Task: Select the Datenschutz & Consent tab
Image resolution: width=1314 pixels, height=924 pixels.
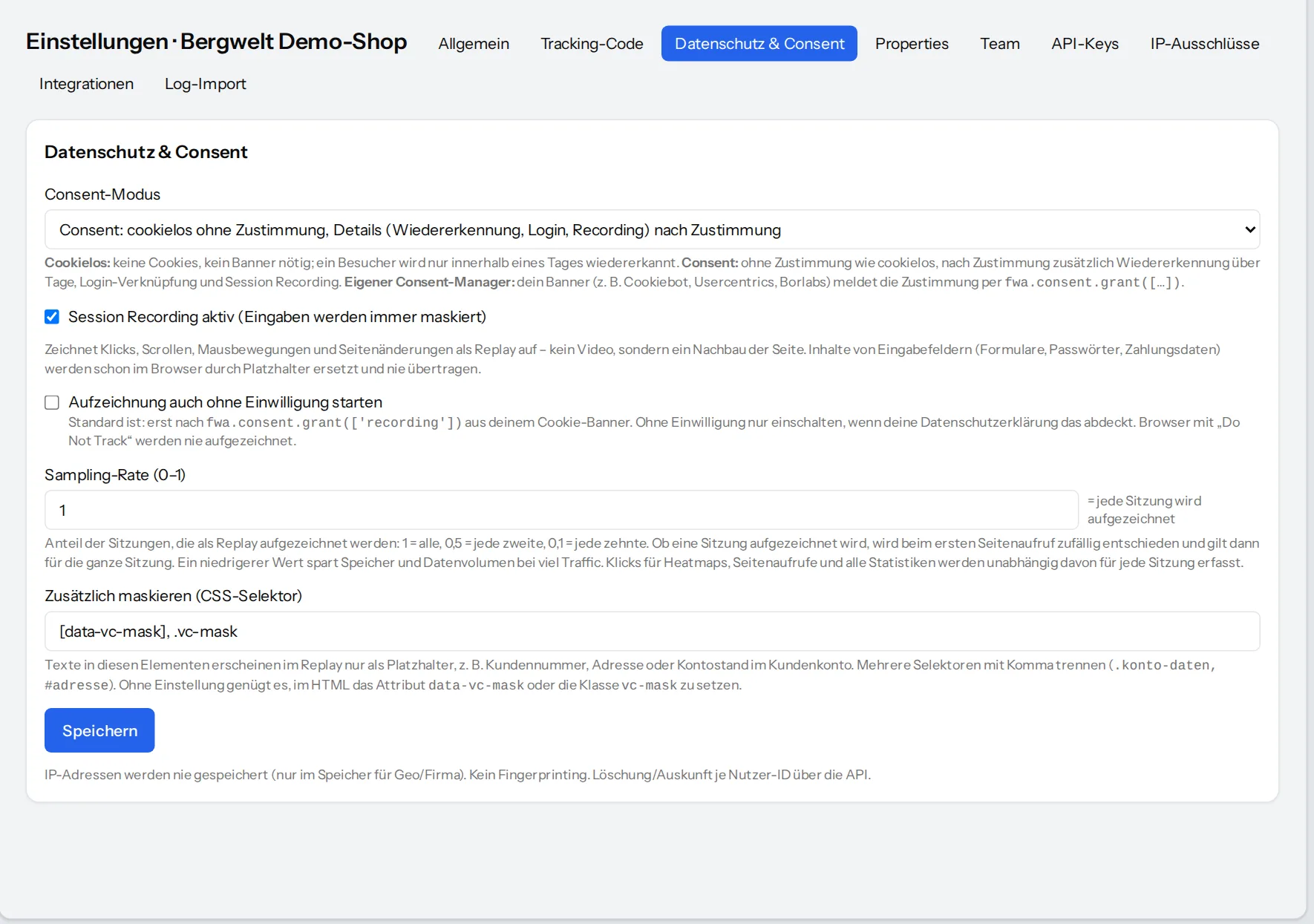Action: 759,44
